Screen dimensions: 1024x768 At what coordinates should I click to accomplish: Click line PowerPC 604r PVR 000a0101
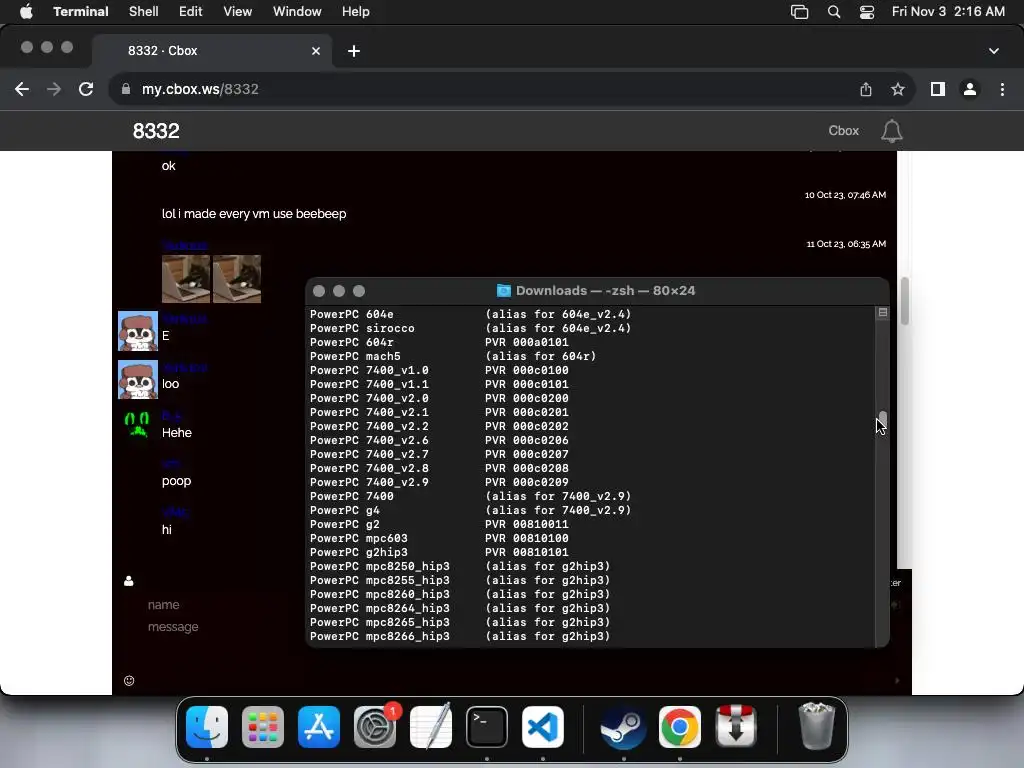tap(439, 342)
